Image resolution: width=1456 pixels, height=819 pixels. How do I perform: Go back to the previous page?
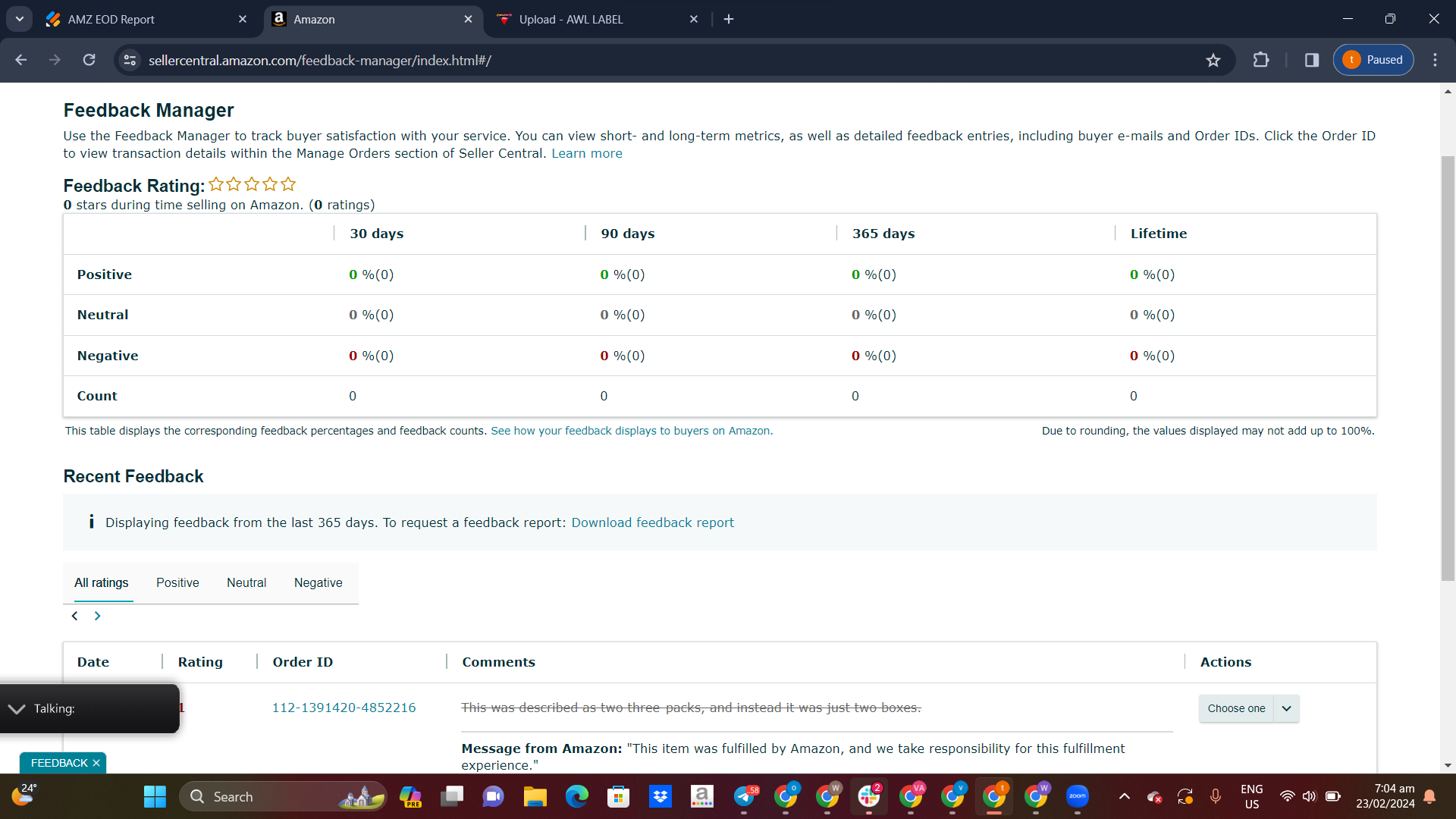(21, 60)
